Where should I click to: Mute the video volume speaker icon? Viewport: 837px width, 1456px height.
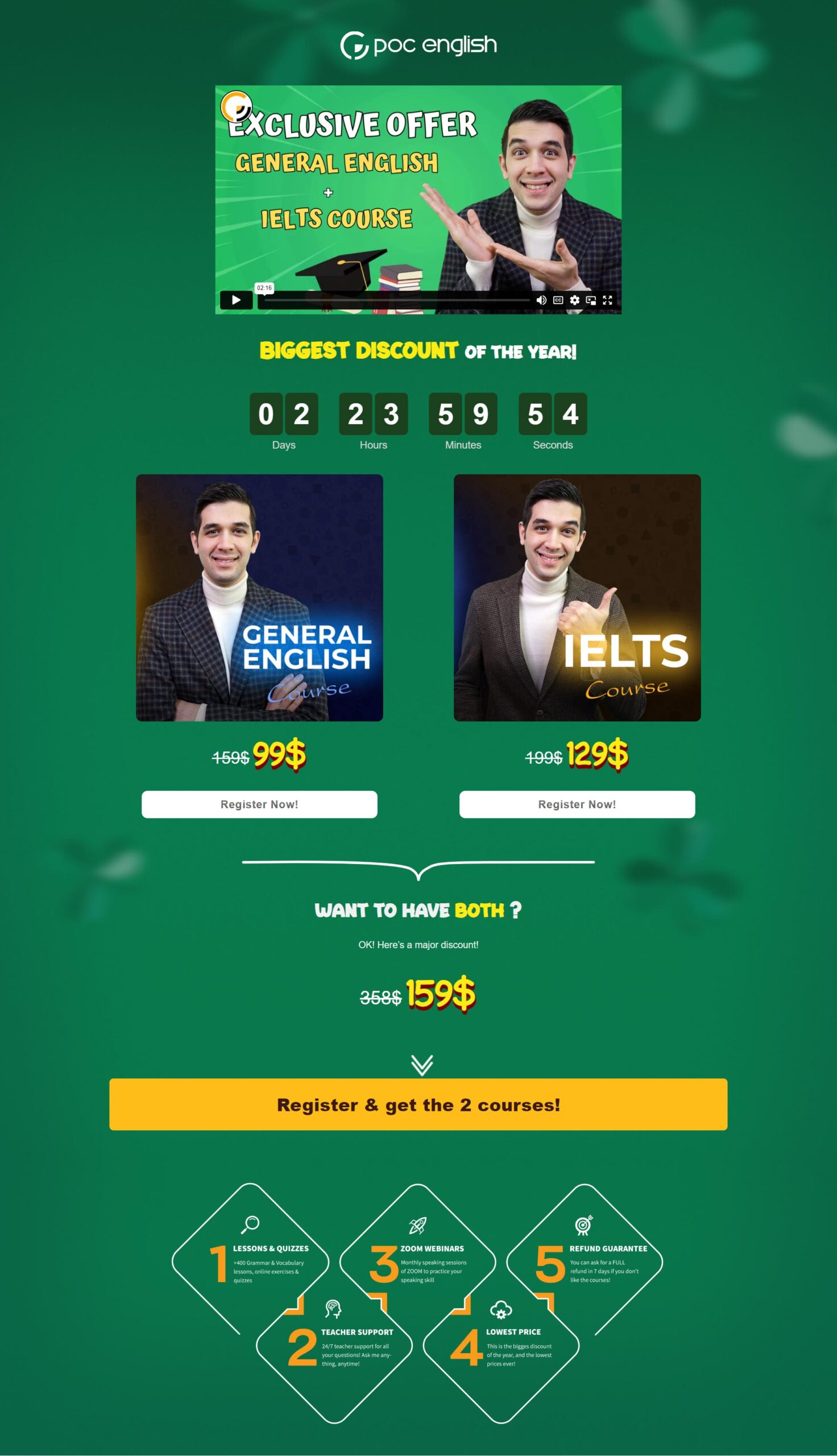pyautogui.click(x=541, y=300)
